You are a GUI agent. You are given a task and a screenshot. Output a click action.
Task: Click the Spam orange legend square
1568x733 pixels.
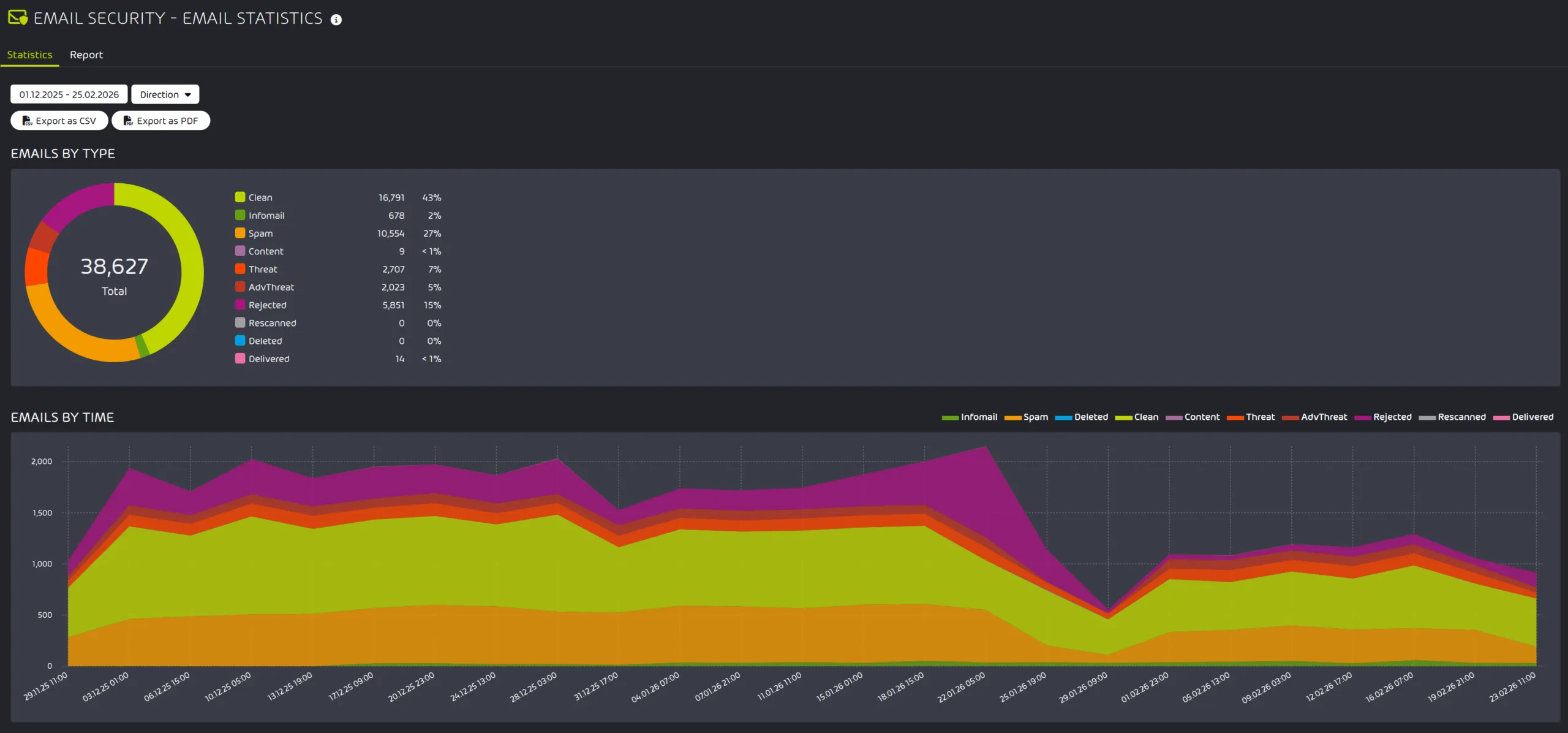pos(240,233)
